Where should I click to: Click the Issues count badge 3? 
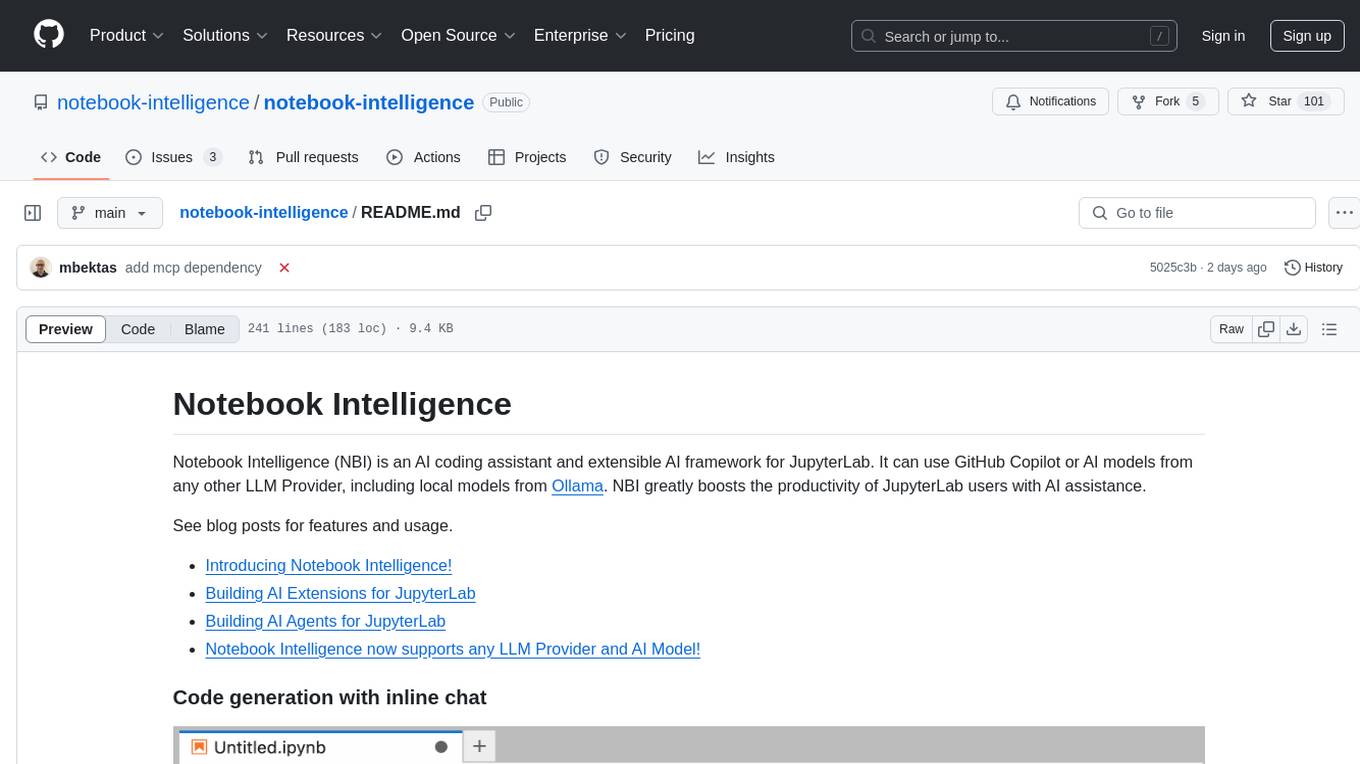[212, 157]
